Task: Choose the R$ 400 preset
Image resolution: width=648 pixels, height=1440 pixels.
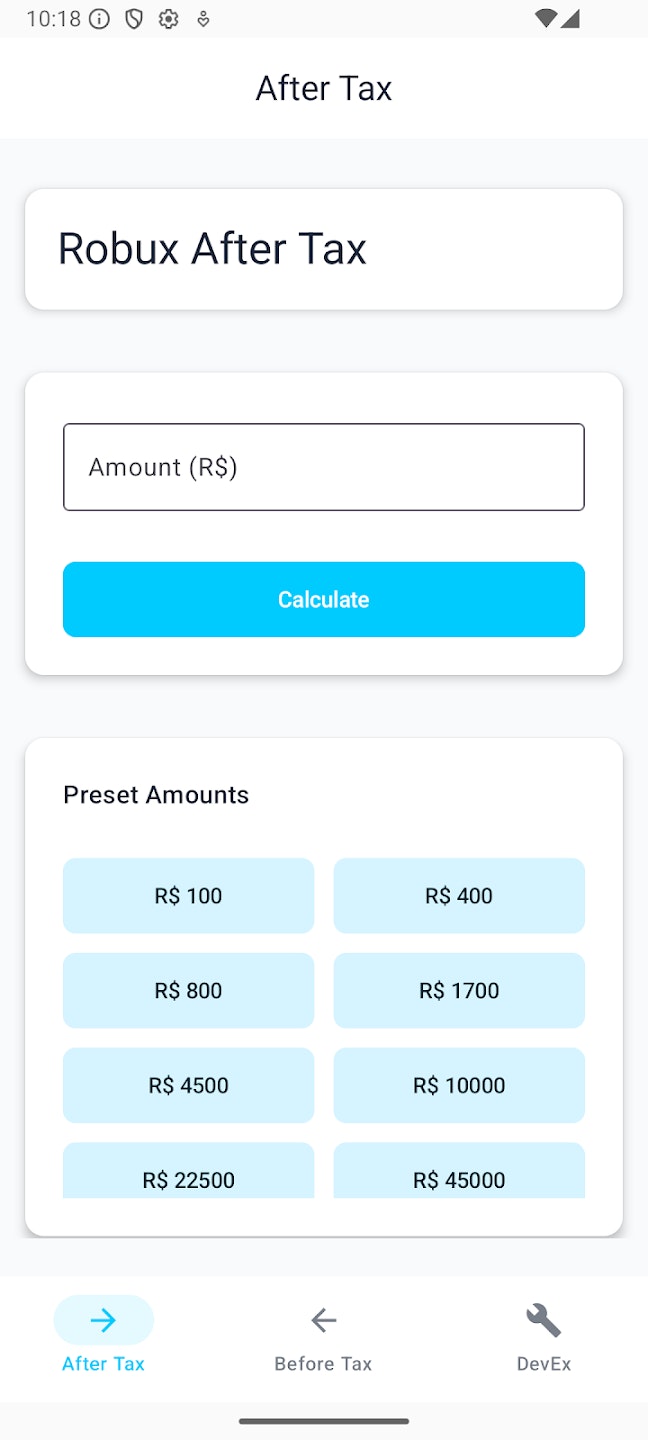Action: [459, 895]
